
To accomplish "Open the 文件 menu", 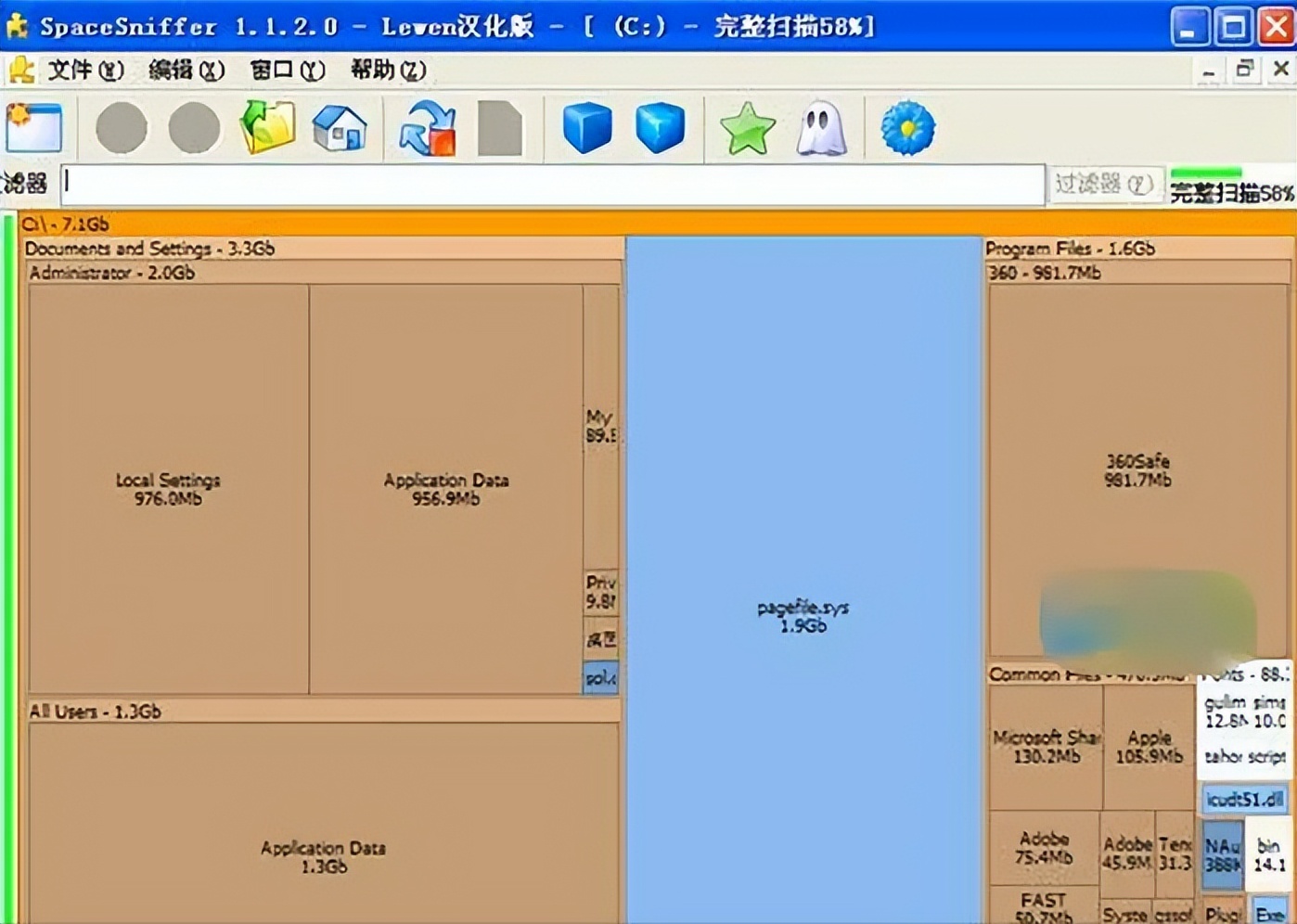I will click(83, 71).
